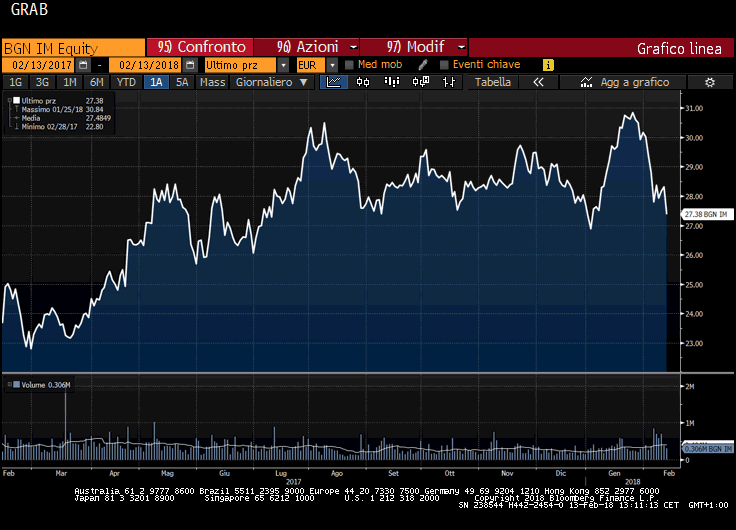Select the YTD time range tab
This screenshot has width=736, height=530.
tap(126, 82)
